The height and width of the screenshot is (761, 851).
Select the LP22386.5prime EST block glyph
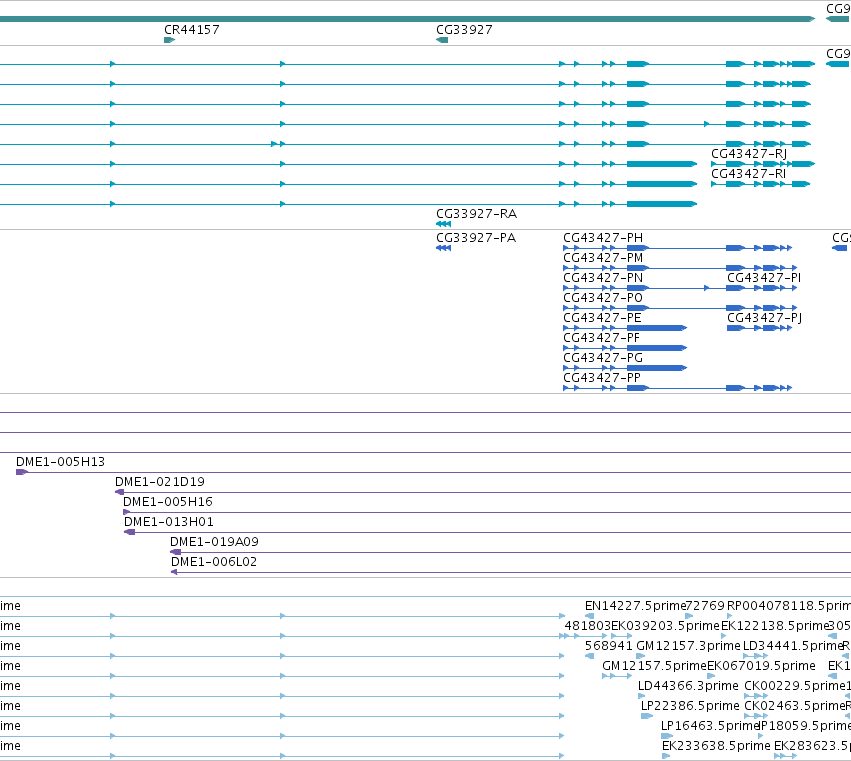(x=647, y=716)
